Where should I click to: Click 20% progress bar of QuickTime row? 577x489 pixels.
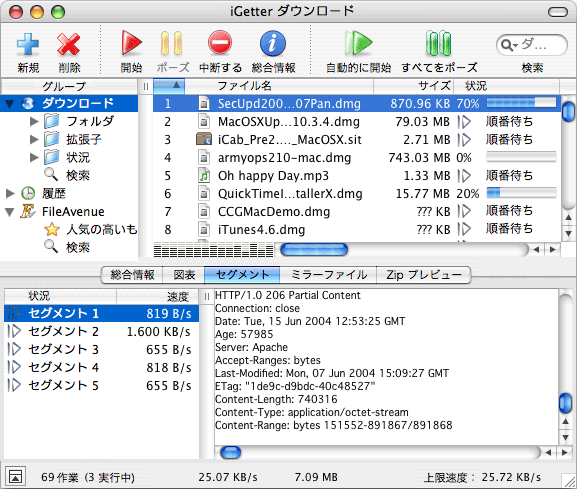(x=521, y=193)
